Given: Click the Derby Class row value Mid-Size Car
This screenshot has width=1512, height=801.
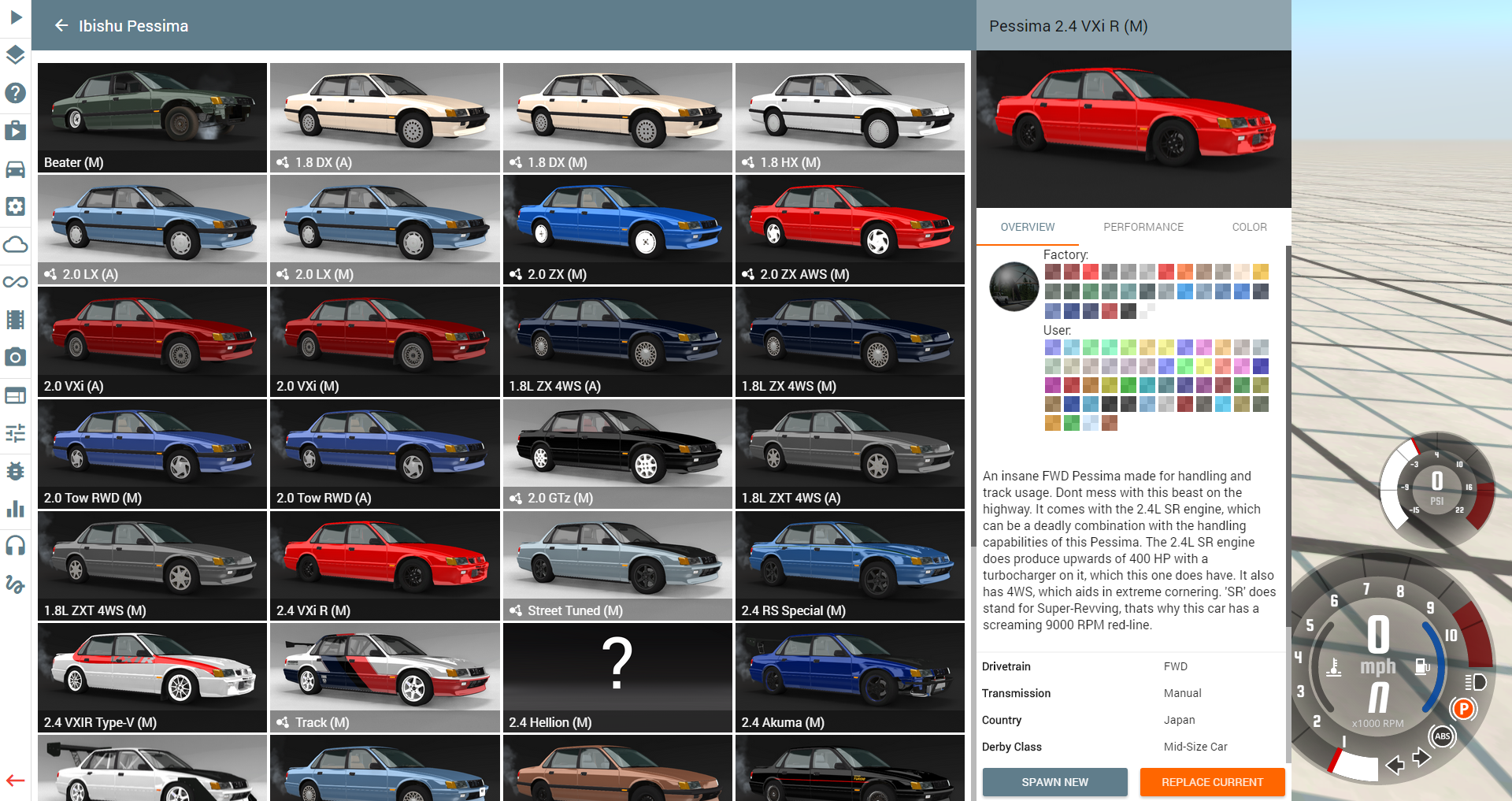Looking at the screenshot, I should click(1195, 747).
